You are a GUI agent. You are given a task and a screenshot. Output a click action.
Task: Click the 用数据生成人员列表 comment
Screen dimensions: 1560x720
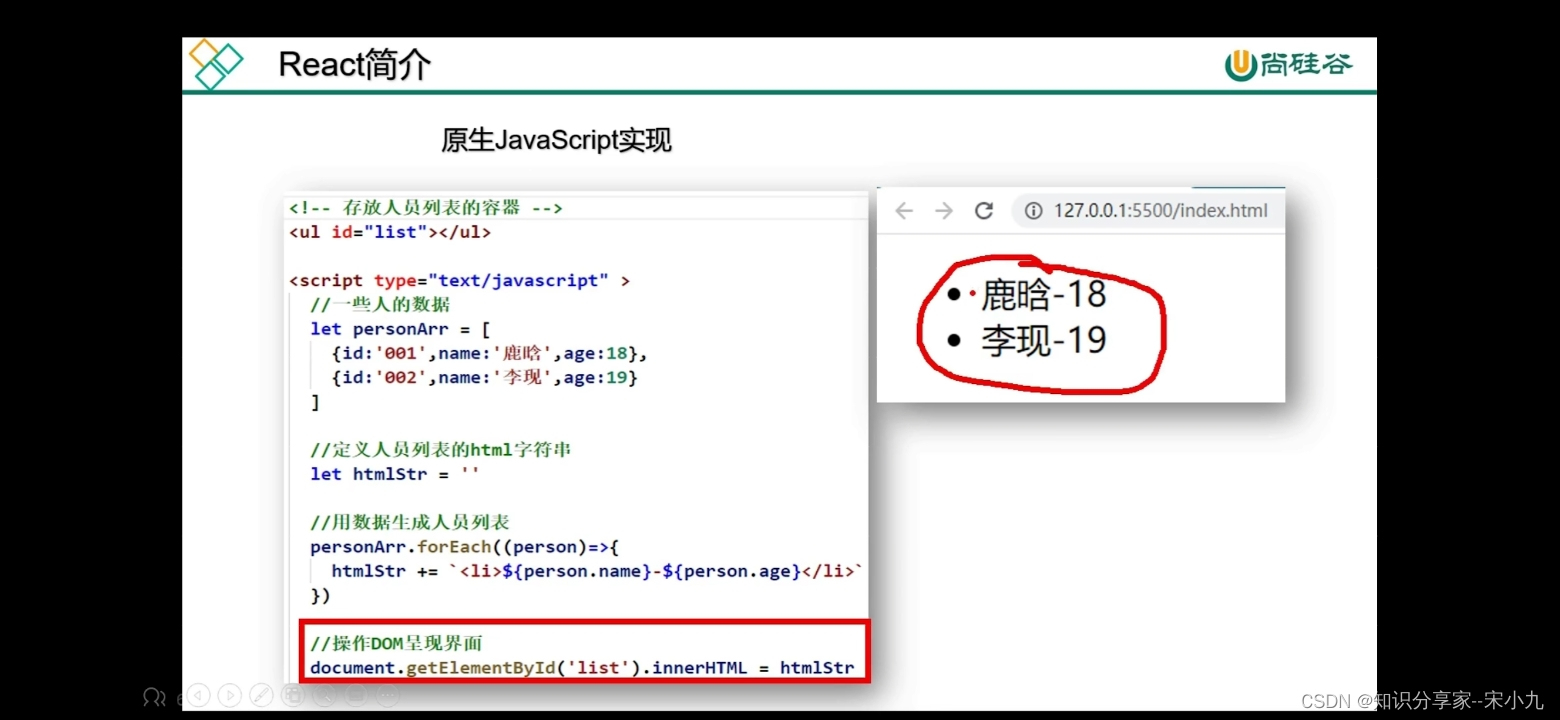[x=410, y=522]
